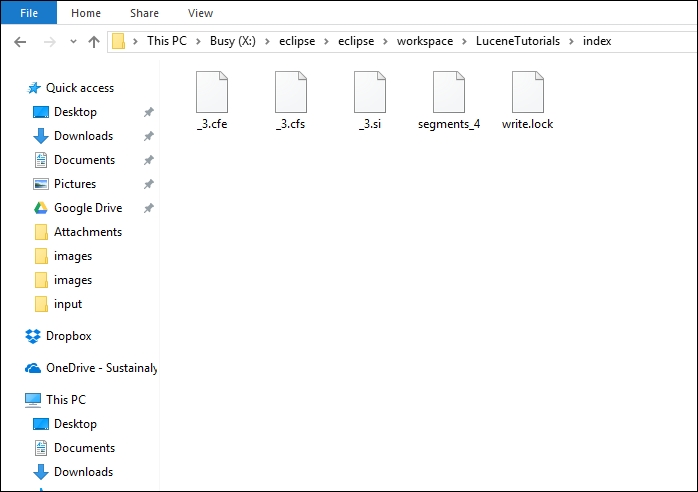Click the Up one level arrow
This screenshot has height=492, width=698.
[94, 42]
